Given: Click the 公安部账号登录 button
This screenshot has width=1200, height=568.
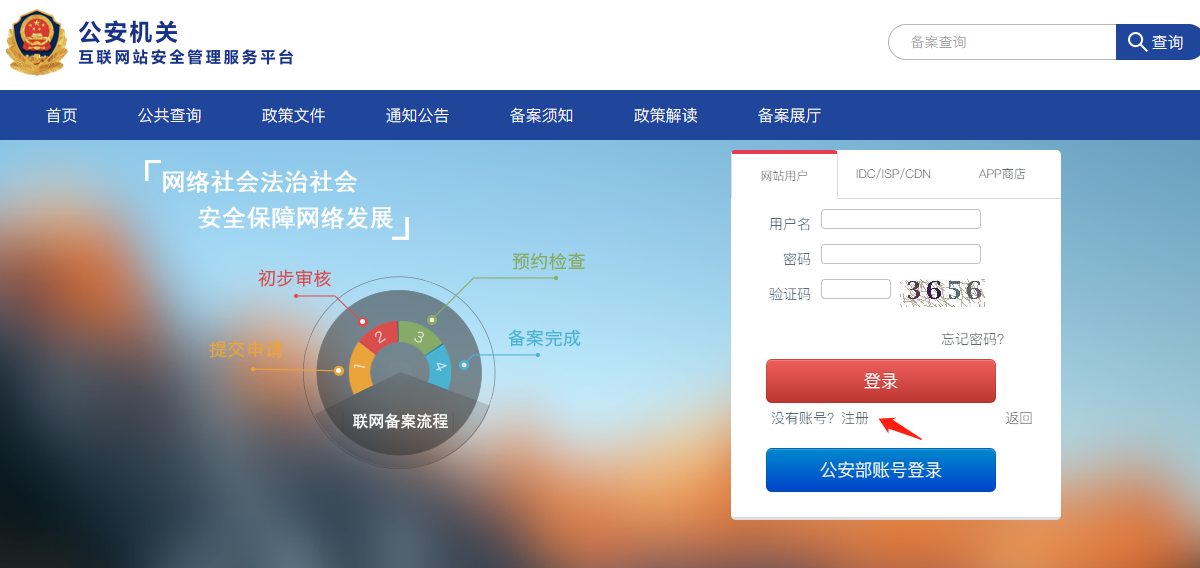Looking at the screenshot, I should (881, 470).
